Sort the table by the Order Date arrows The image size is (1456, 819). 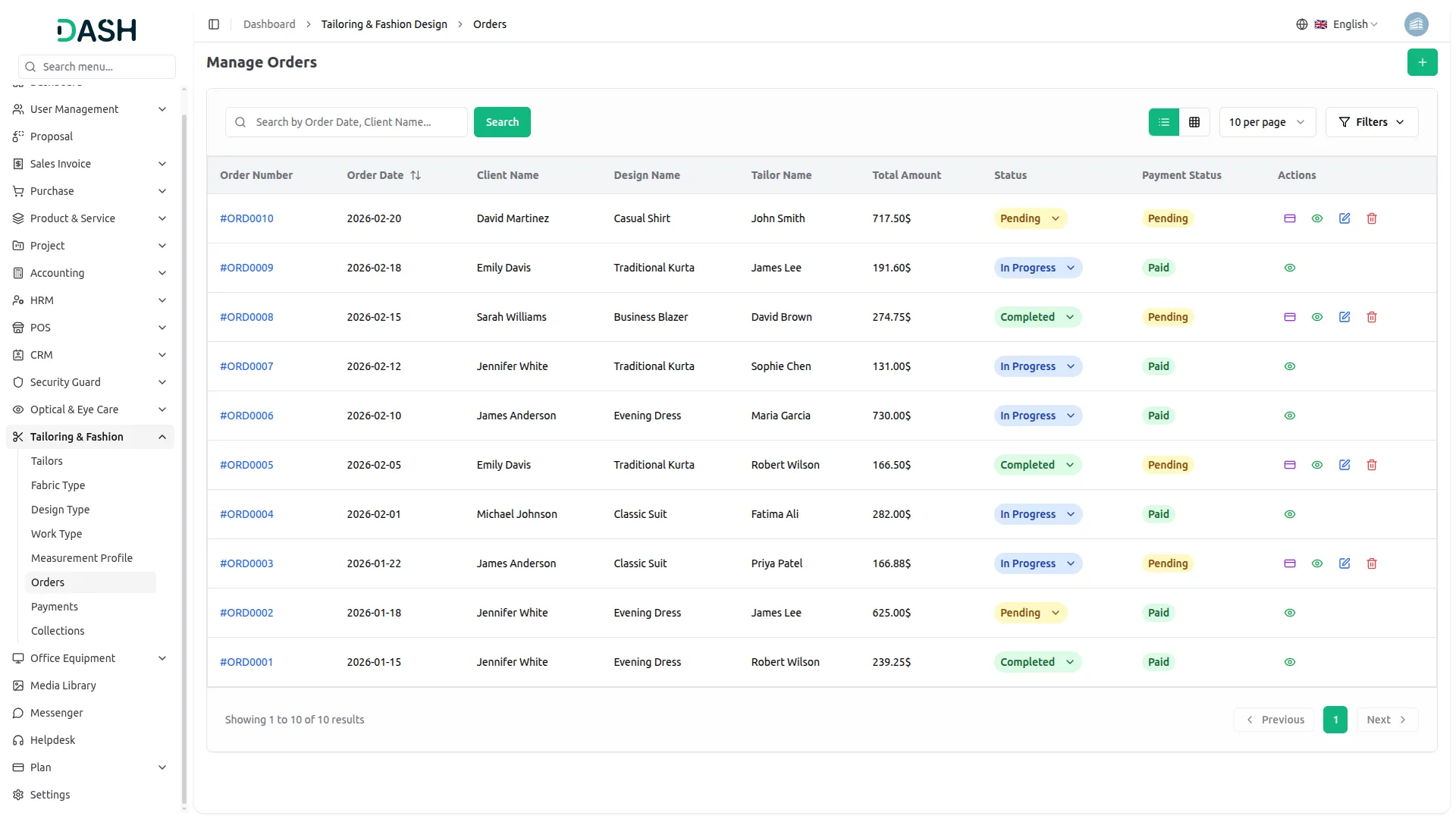tap(416, 175)
